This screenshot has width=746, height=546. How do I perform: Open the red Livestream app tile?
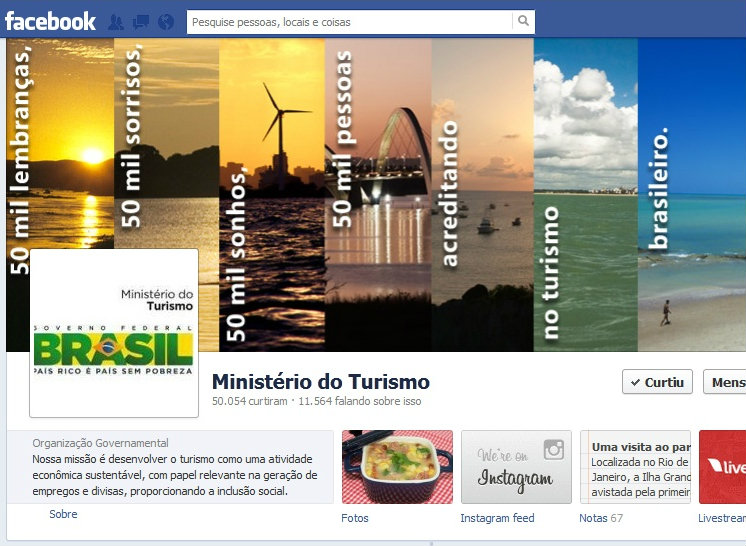tap(722, 467)
